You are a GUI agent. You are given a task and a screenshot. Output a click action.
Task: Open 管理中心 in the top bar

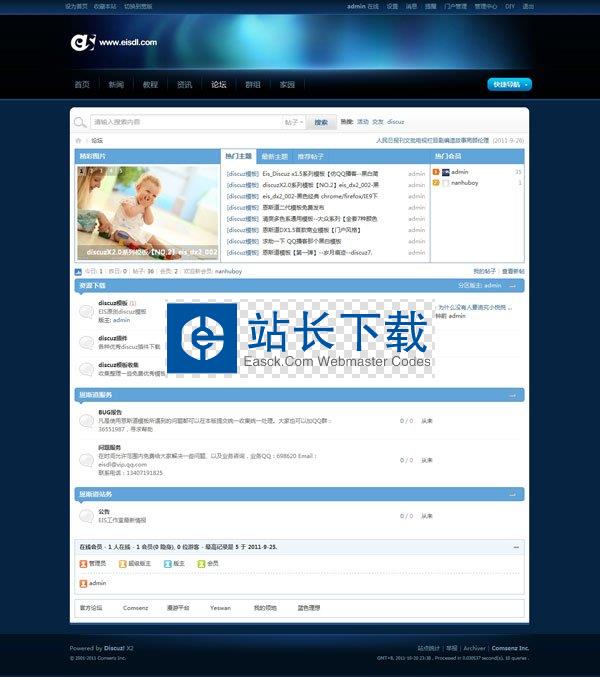(486, 6)
